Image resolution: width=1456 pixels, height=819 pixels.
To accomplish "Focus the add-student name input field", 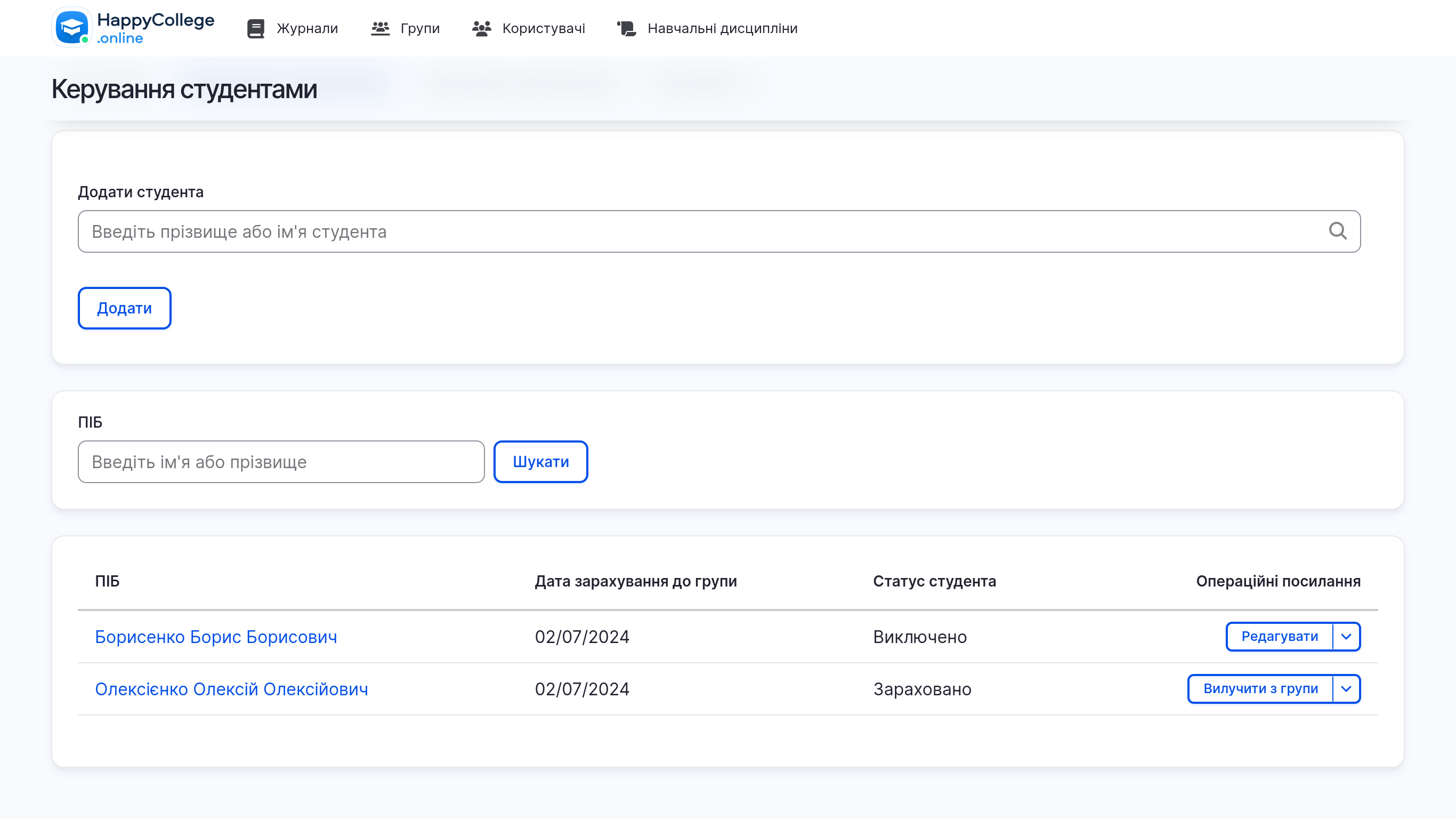I will point(701,231).
